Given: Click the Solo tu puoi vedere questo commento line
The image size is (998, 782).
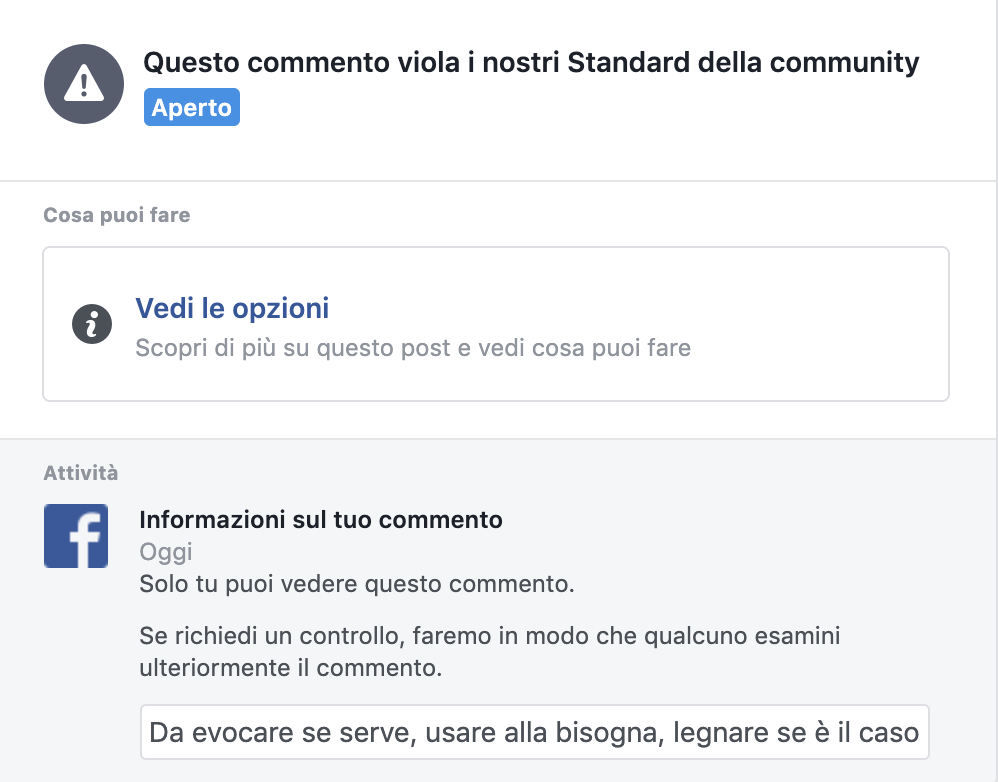Looking at the screenshot, I should (x=356, y=584).
